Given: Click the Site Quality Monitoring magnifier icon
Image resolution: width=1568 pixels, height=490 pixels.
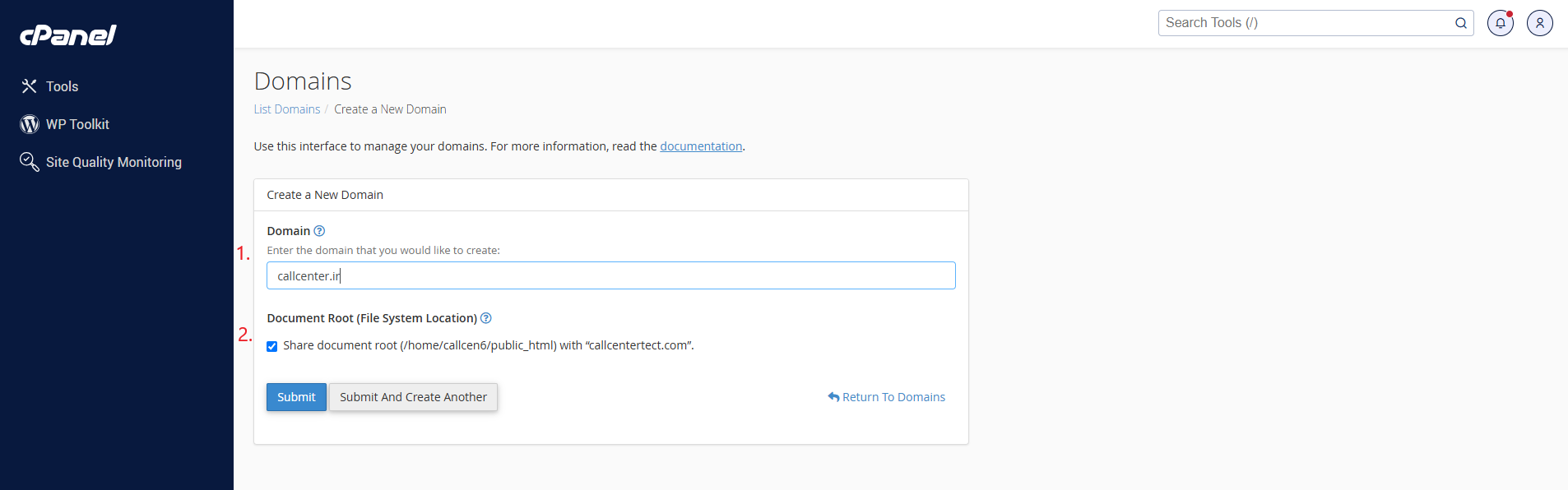Looking at the screenshot, I should (30, 162).
